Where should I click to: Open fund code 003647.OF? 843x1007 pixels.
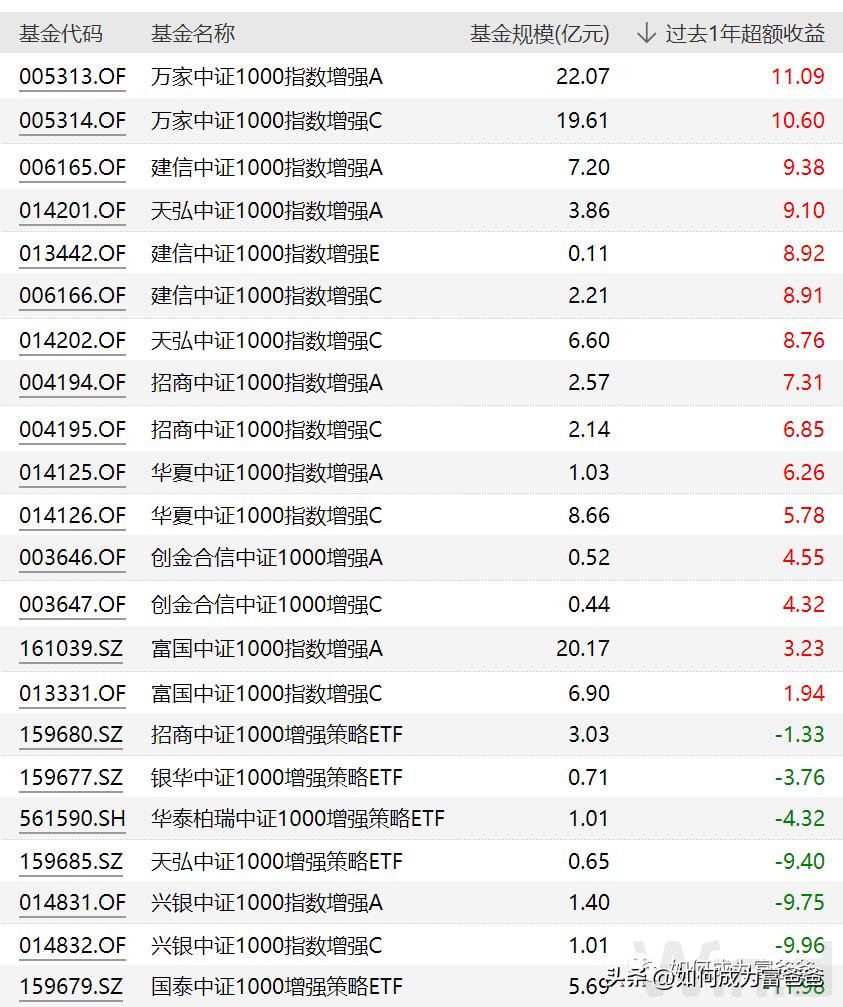tap(73, 604)
